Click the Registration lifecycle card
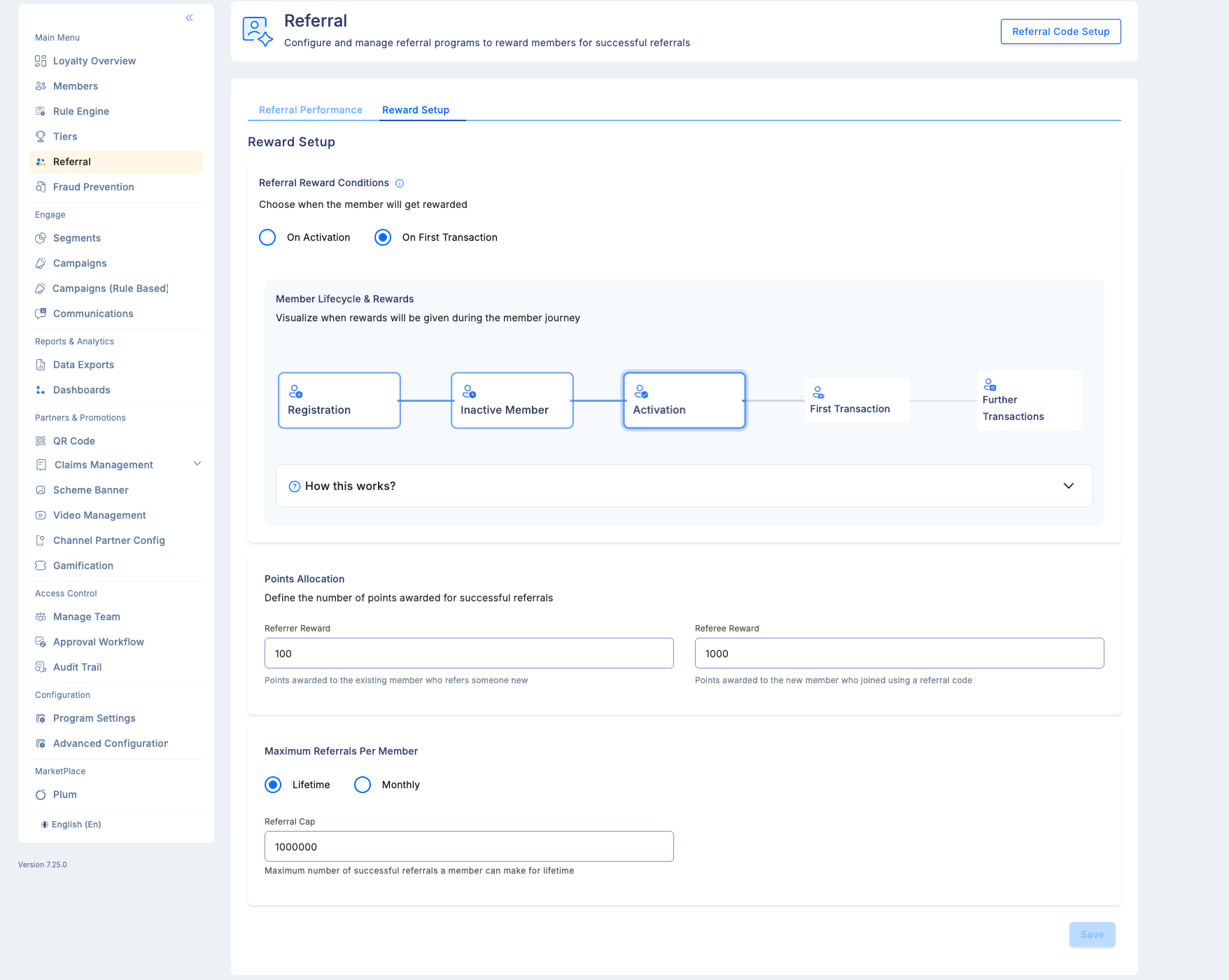Screen dimensions: 1229x980 tap(339, 400)
